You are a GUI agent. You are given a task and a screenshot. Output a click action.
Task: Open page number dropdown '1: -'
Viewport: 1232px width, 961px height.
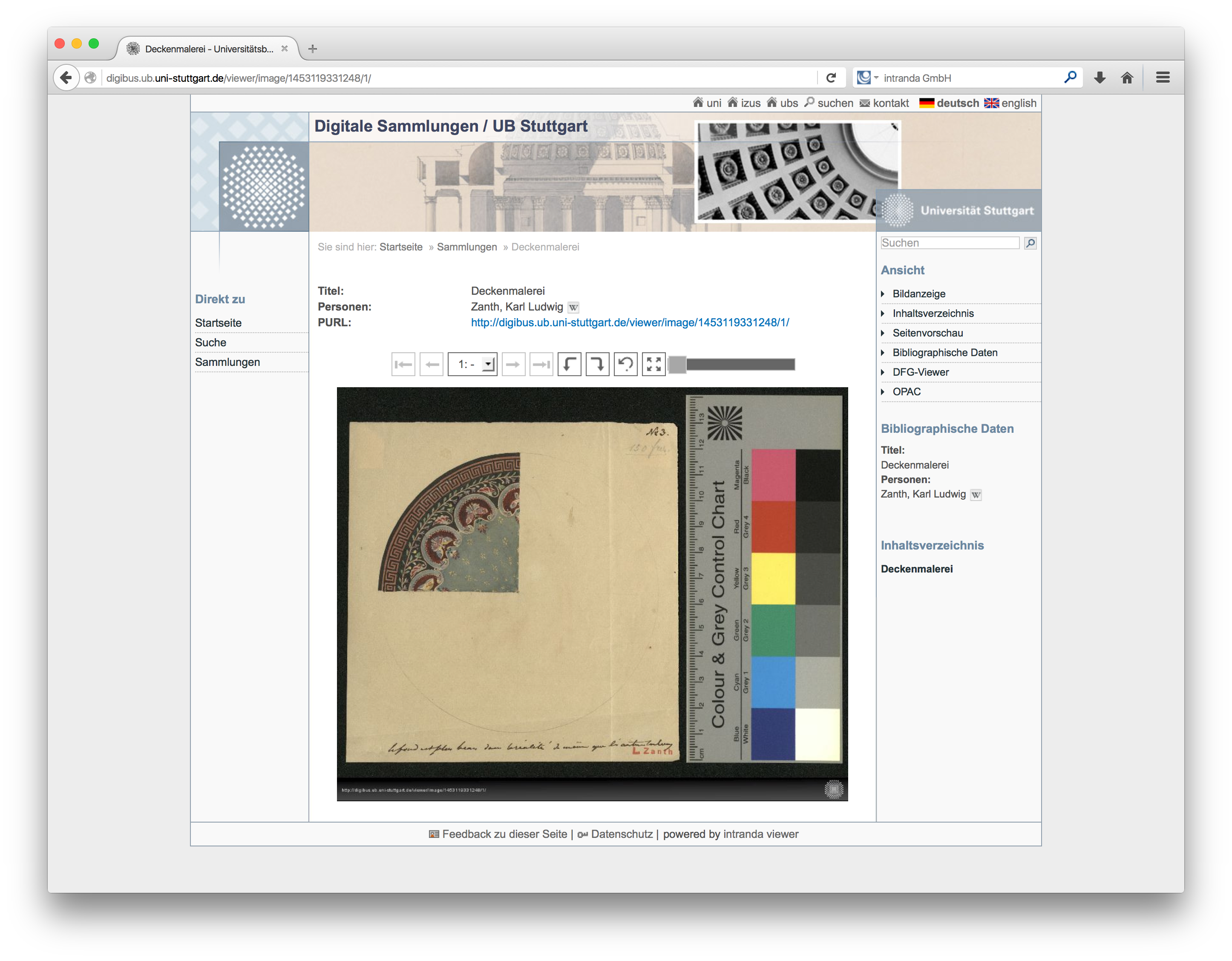pos(472,364)
